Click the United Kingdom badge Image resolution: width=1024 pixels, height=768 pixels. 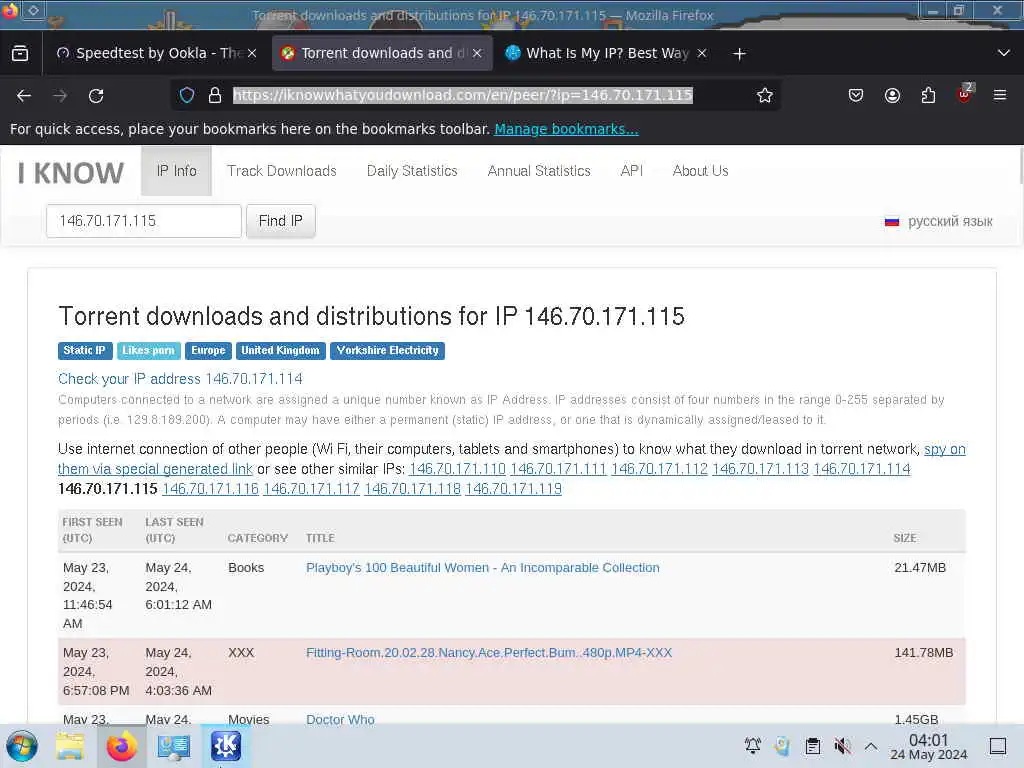[281, 351]
